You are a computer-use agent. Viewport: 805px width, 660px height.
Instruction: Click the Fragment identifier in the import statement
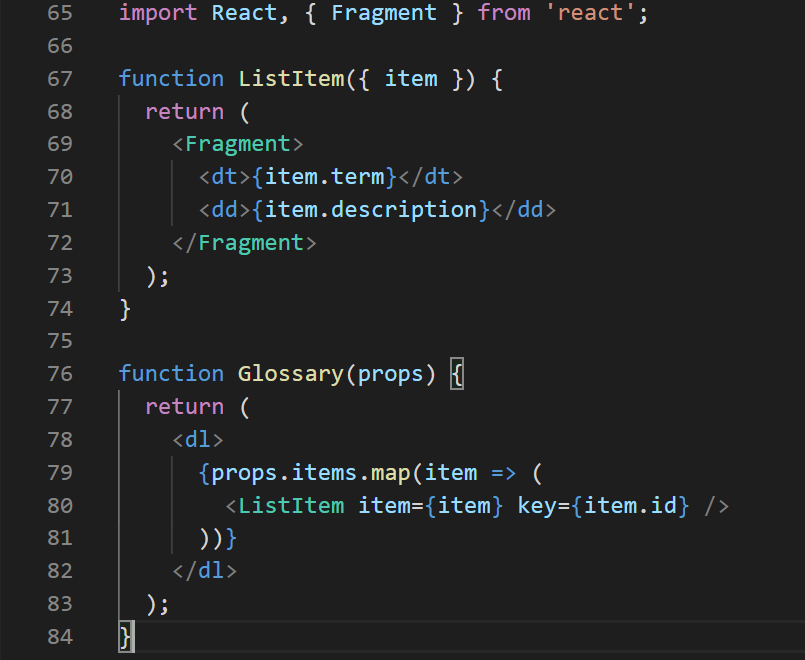pos(383,13)
